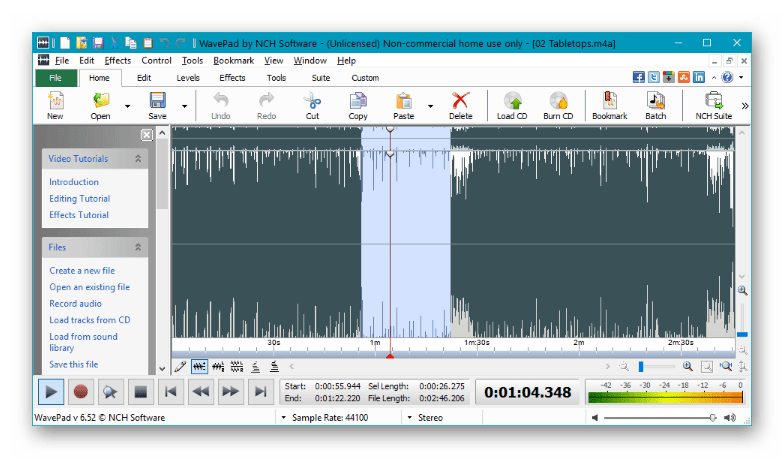Zoom in horizontally with the magnifier plus icon
This screenshot has height=463, width=784.
point(688,366)
